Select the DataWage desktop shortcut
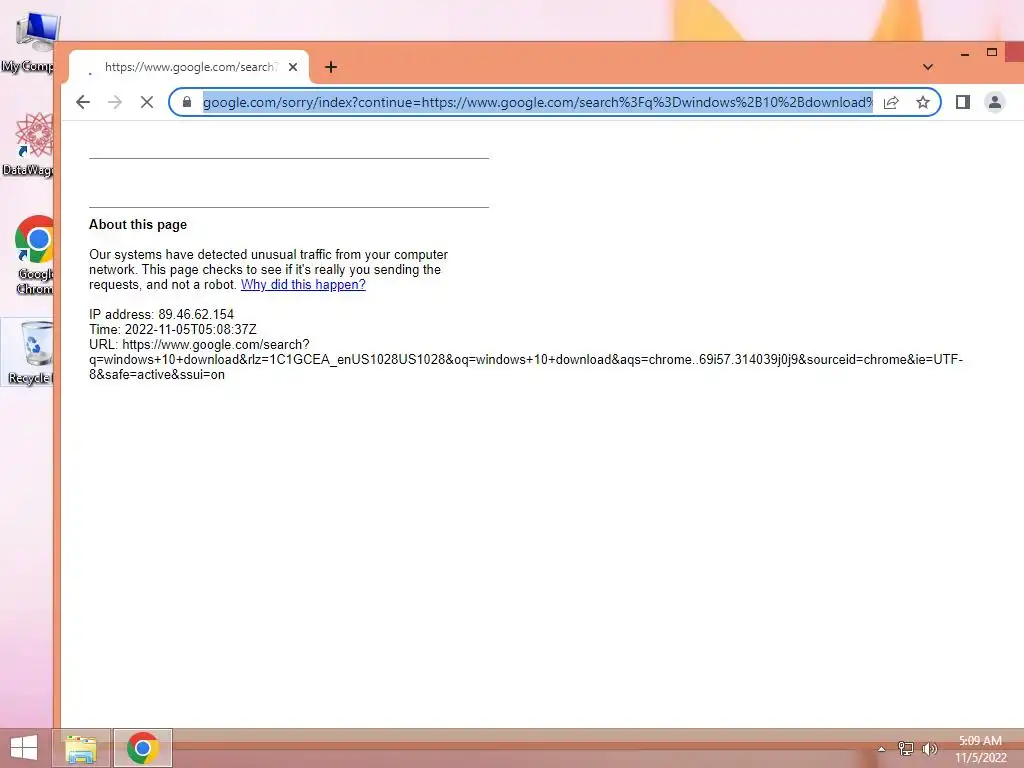 [x=29, y=144]
